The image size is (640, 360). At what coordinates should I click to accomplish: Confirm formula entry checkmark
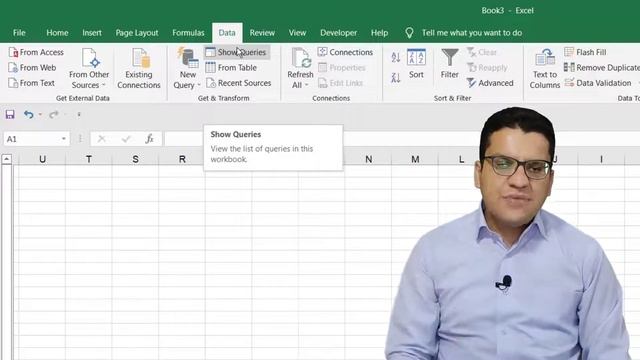(126, 139)
